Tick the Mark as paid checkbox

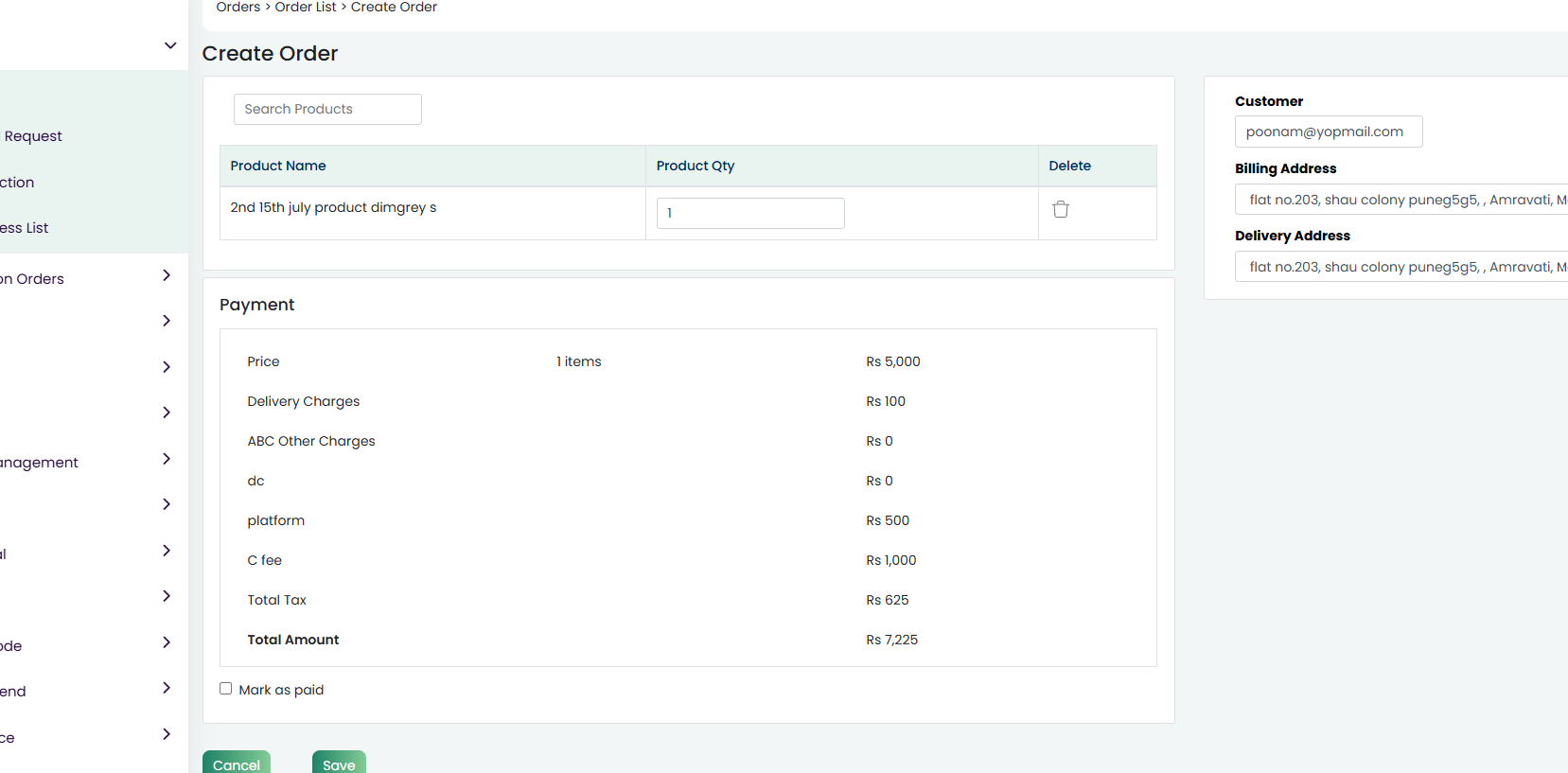225,689
